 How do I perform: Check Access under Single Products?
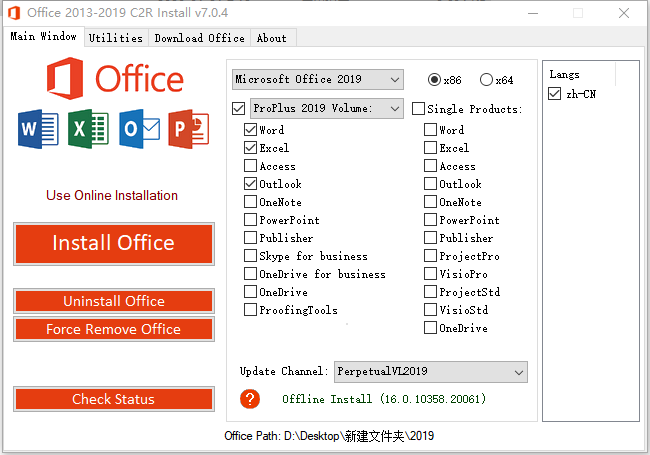coord(430,166)
